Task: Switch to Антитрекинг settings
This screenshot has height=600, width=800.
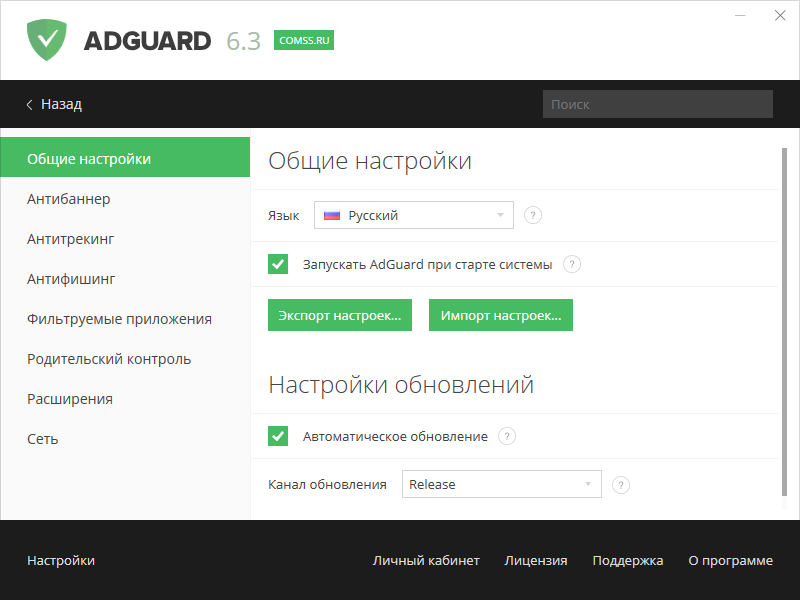Action: (125, 239)
